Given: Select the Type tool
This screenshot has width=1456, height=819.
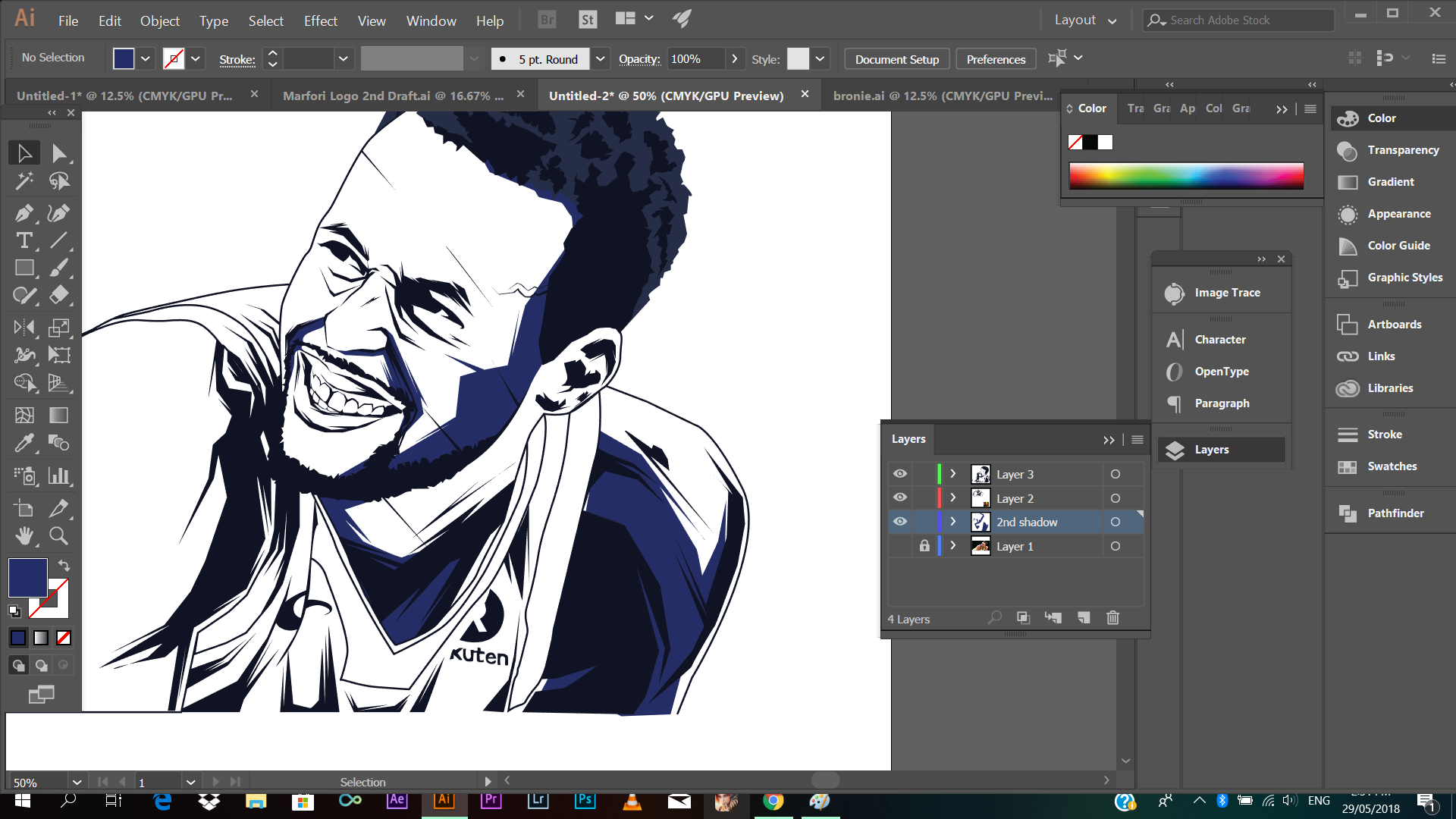Looking at the screenshot, I should point(24,241).
